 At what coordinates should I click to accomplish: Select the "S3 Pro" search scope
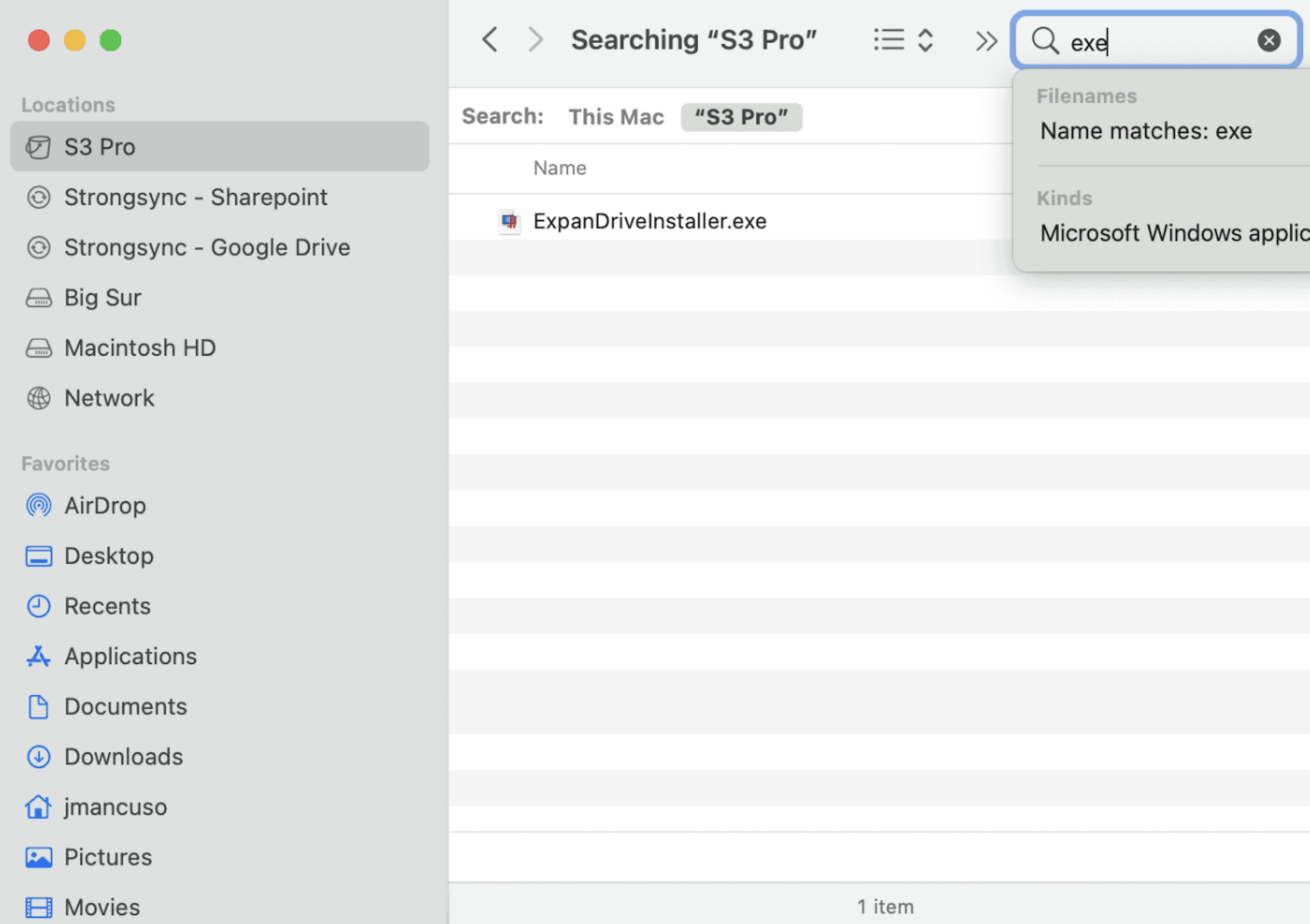pyautogui.click(x=741, y=117)
